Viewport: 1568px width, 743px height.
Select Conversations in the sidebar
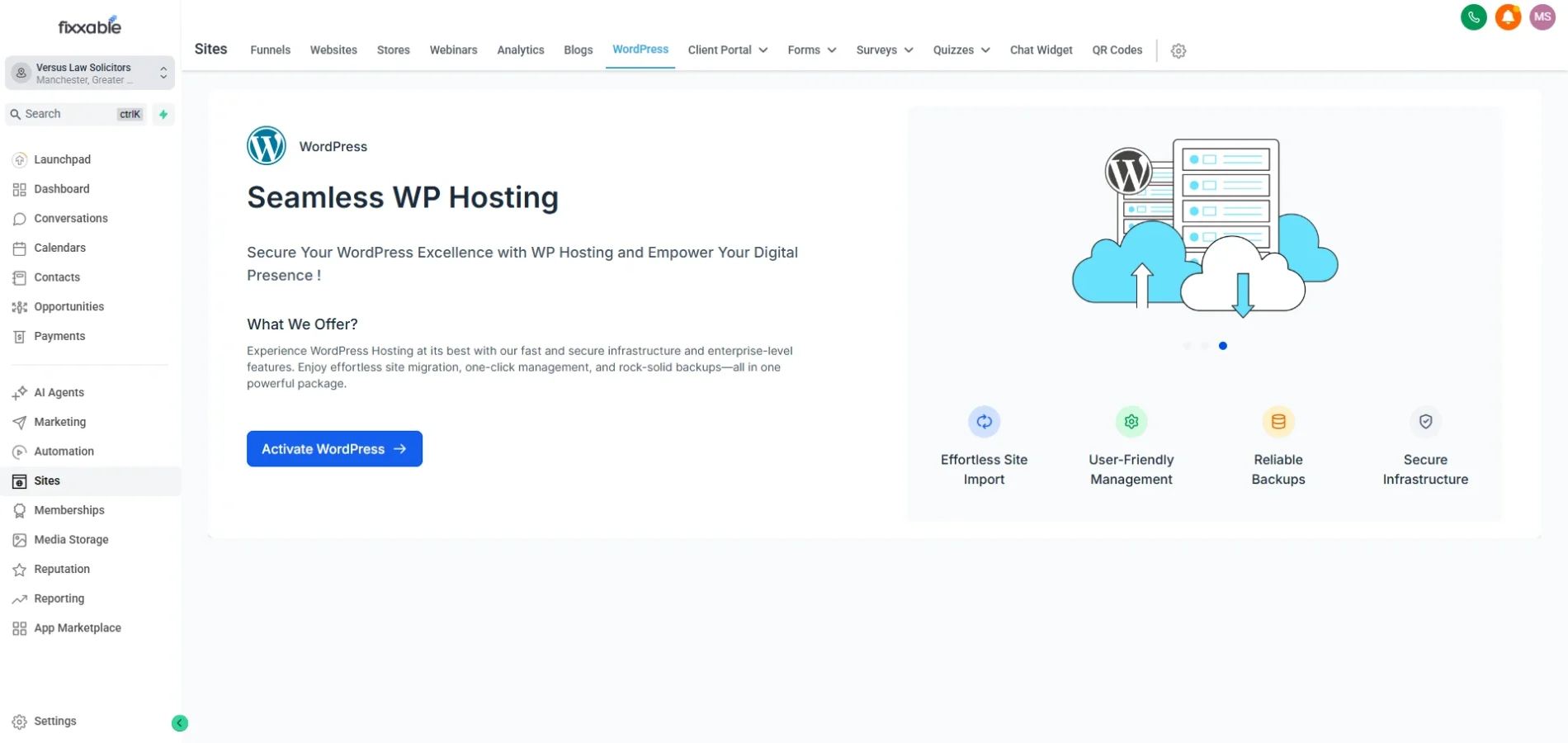coord(70,219)
